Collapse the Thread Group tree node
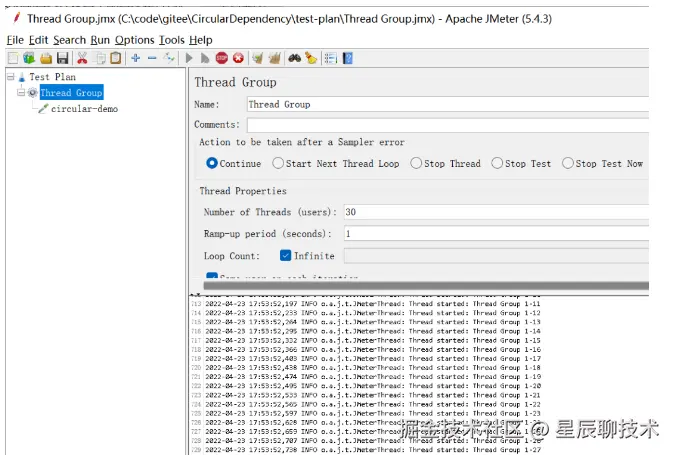 coord(20,92)
